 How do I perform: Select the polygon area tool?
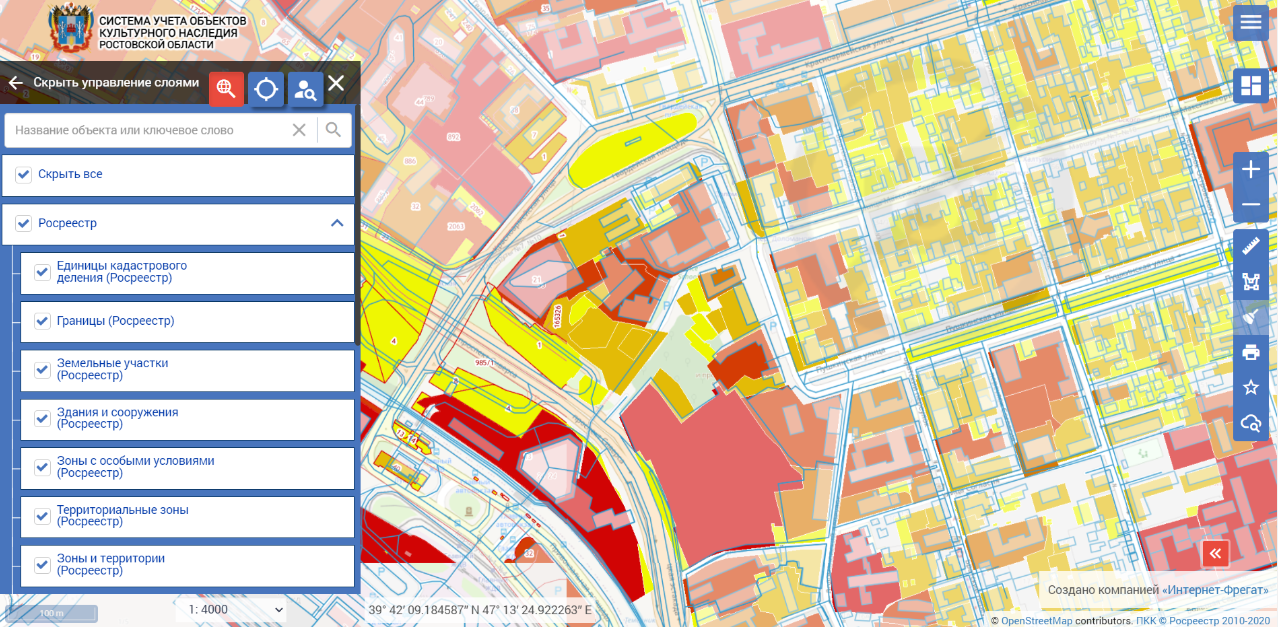(x=1250, y=281)
